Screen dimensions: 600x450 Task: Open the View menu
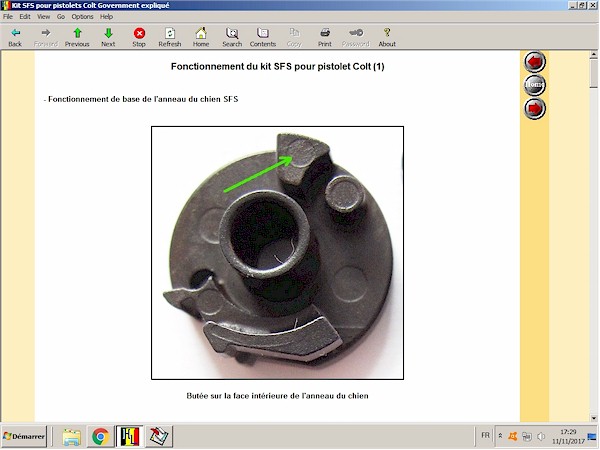(43, 16)
